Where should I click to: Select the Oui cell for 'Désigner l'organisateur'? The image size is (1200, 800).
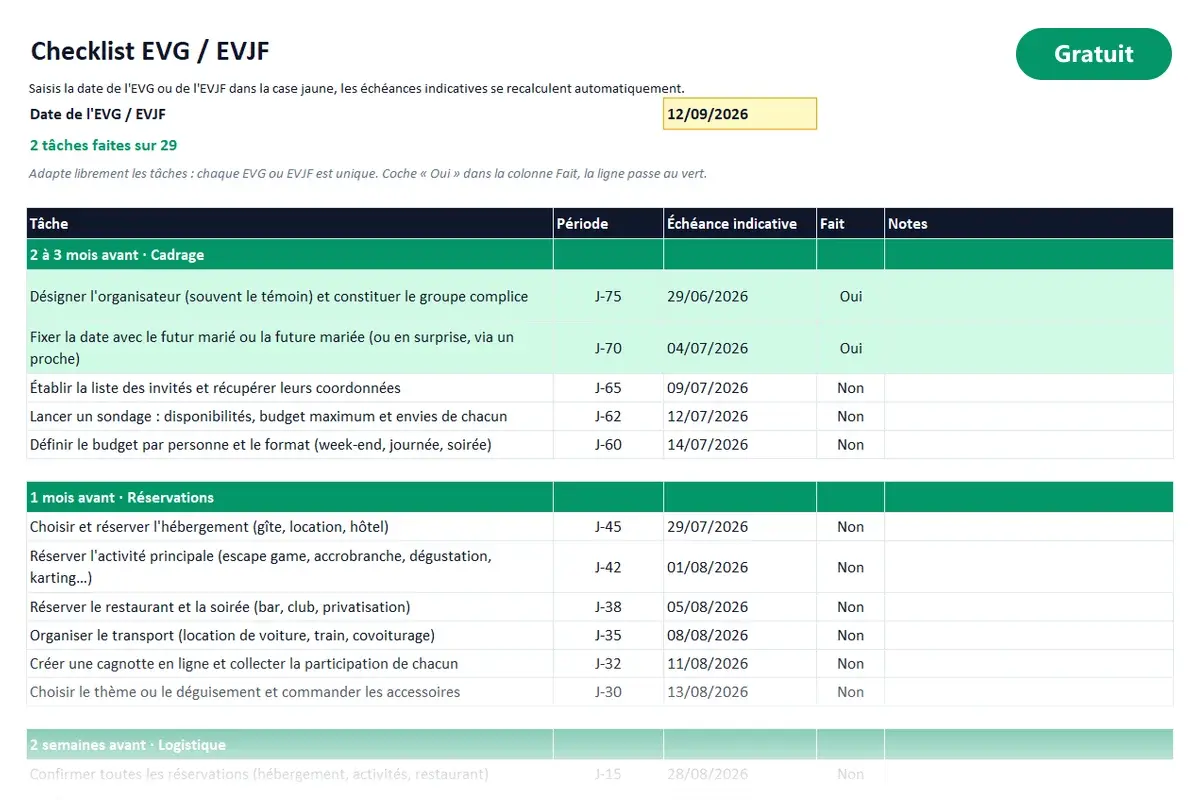pyautogui.click(x=850, y=296)
